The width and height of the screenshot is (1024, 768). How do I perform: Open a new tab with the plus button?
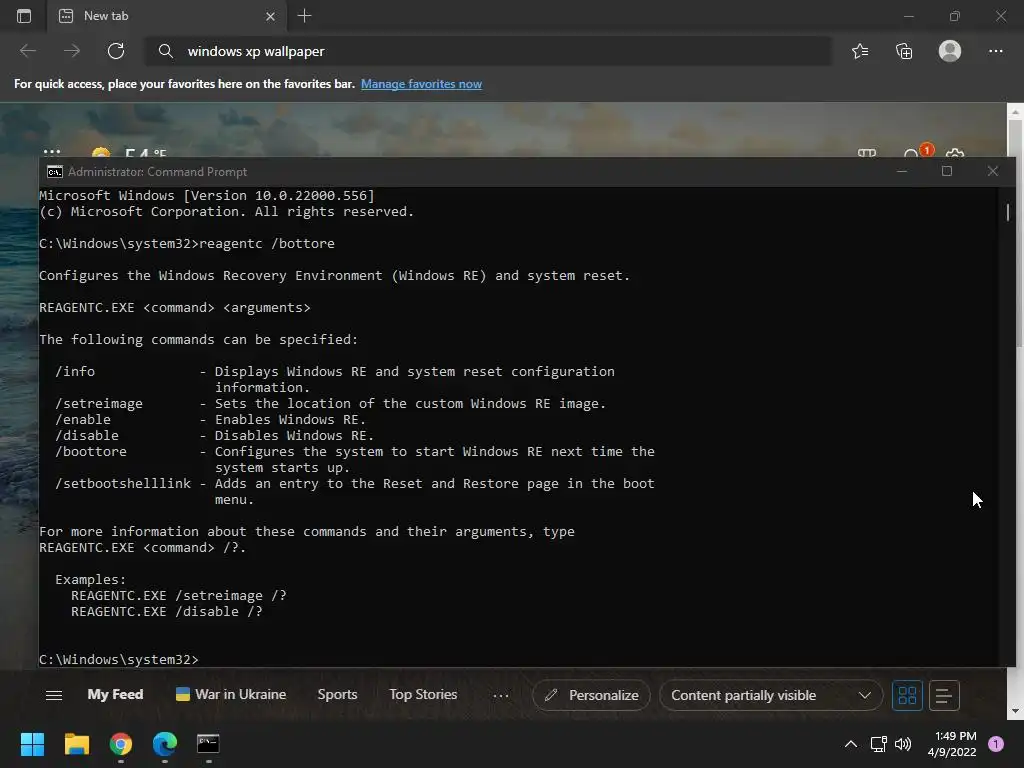[x=304, y=16]
